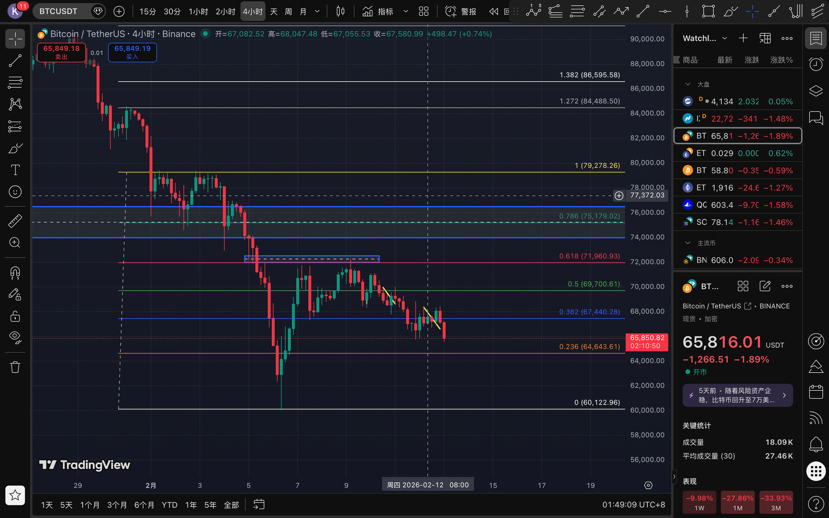The image size is (829, 518).
Task: Delete drawings with the trash icon
Action: click(15, 367)
